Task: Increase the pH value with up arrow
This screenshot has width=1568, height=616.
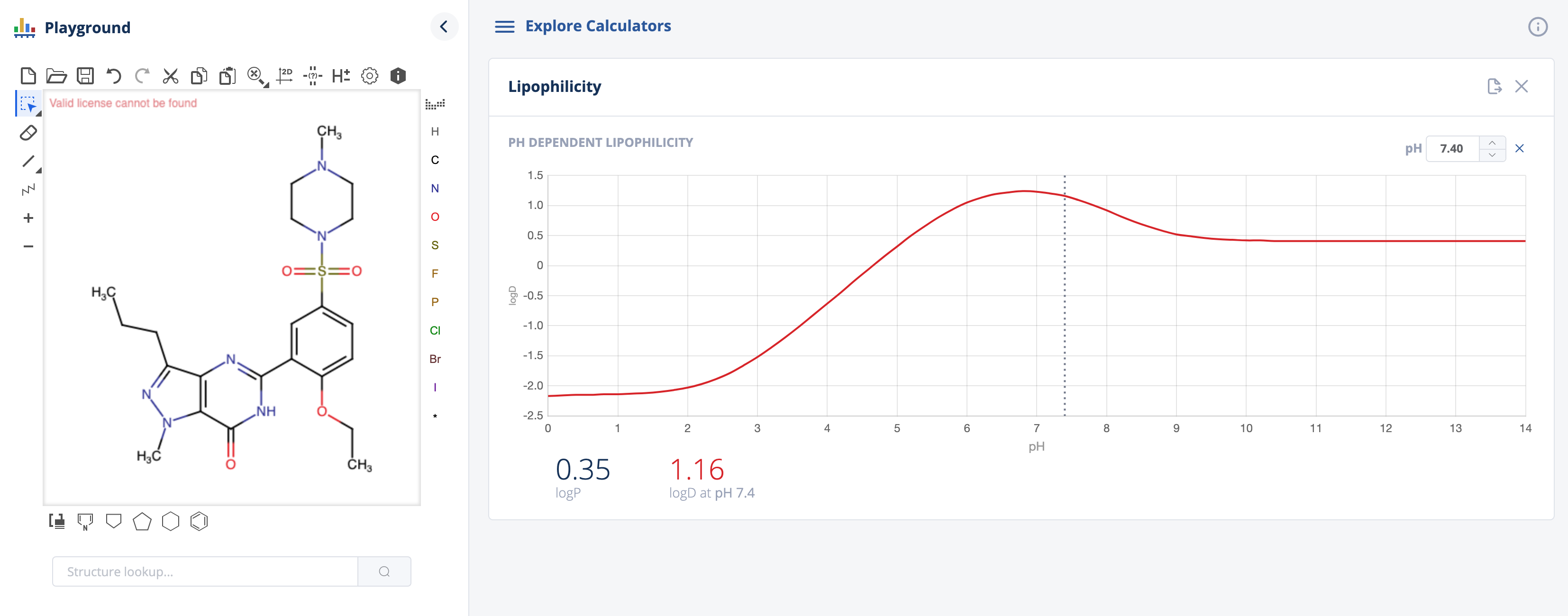Action: tap(1492, 143)
